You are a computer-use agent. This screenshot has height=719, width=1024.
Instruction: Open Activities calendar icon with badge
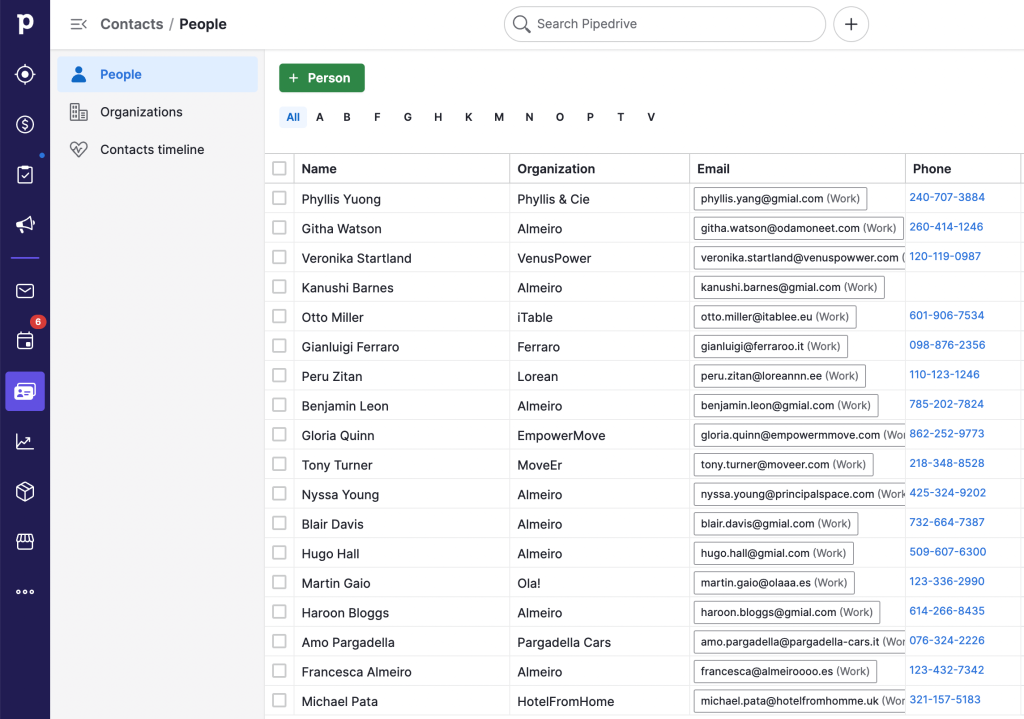(x=25, y=340)
